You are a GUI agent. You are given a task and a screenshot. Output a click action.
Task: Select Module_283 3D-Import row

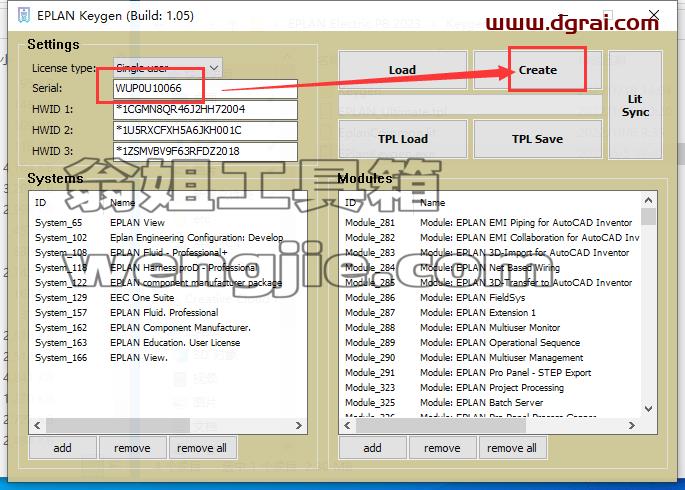coord(490,252)
